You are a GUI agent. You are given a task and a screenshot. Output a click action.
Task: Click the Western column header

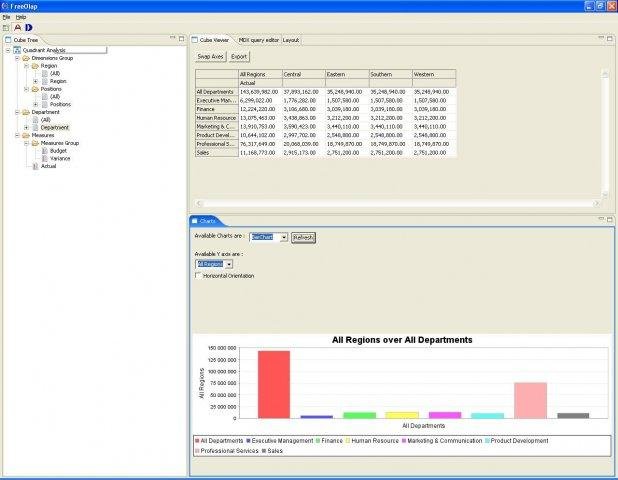[x=434, y=74]
